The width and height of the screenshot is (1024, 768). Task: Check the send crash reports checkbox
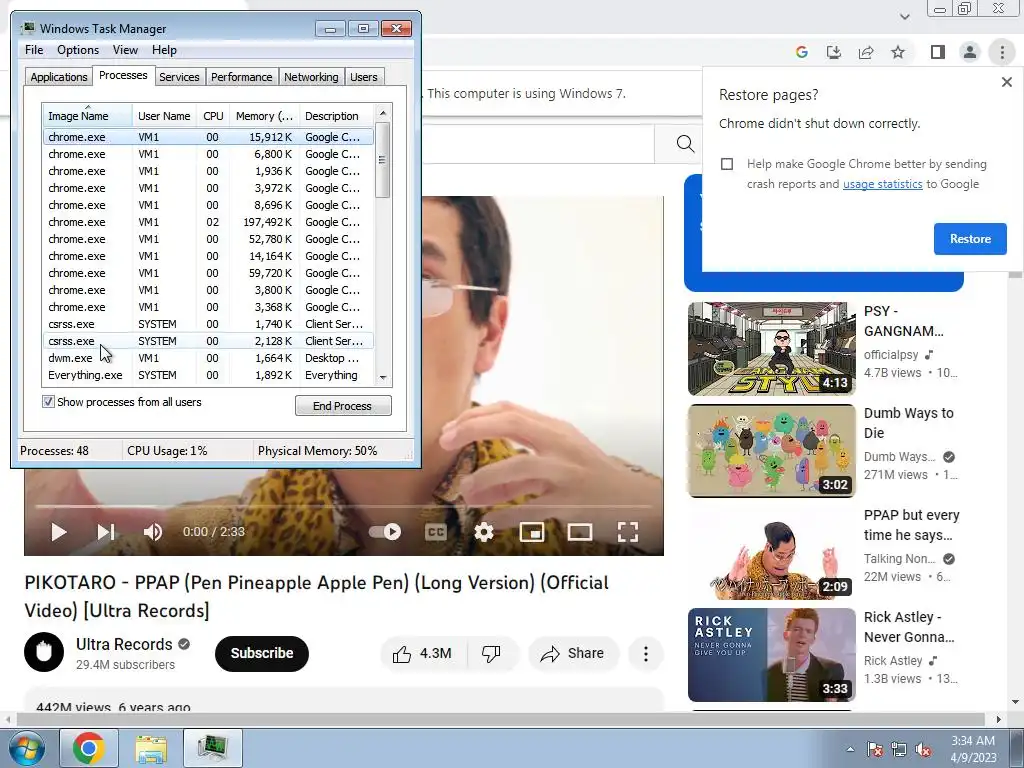click(x=727, y=164)
